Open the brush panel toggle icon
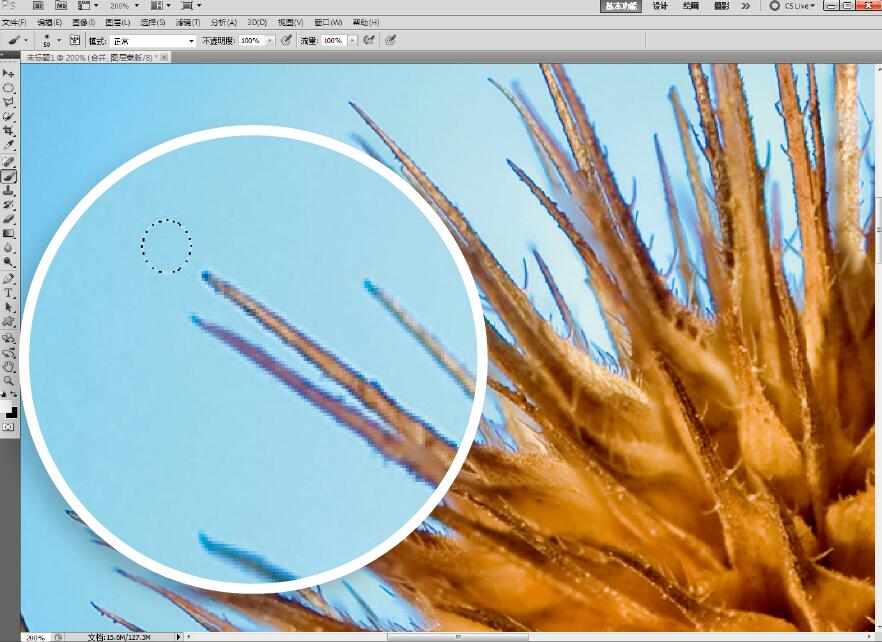This screenshot has width=882, height=642. (x=75, y=41)
